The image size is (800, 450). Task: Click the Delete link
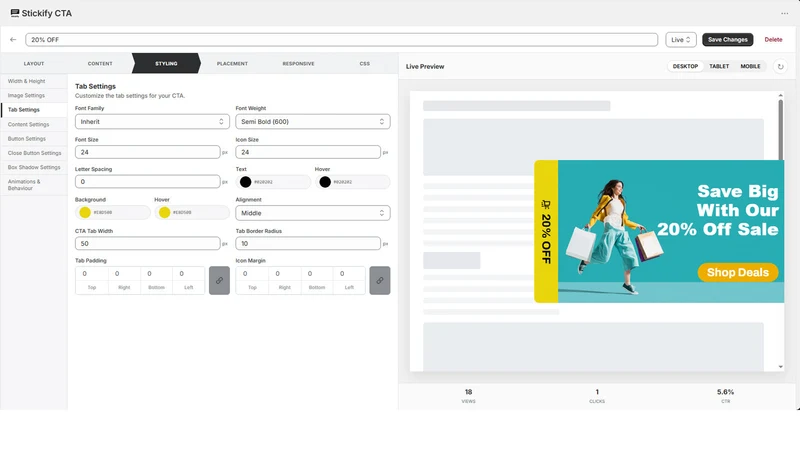773,39
